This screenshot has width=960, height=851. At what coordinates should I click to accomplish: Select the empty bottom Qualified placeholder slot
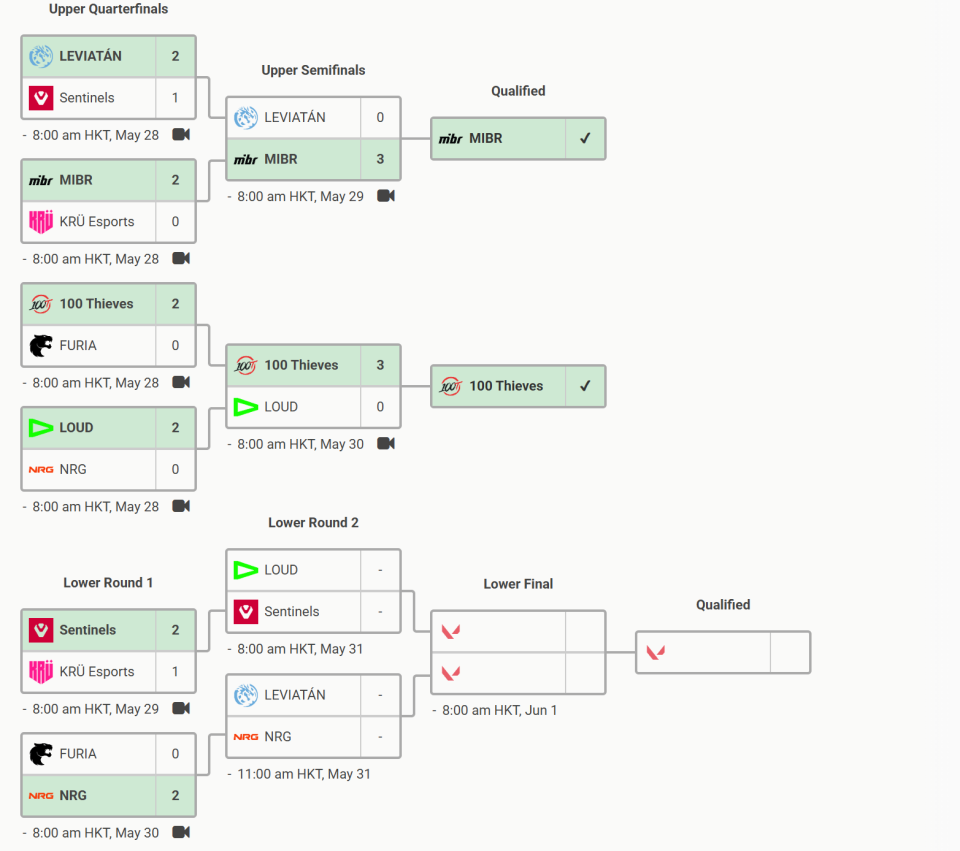click(723, 653)
